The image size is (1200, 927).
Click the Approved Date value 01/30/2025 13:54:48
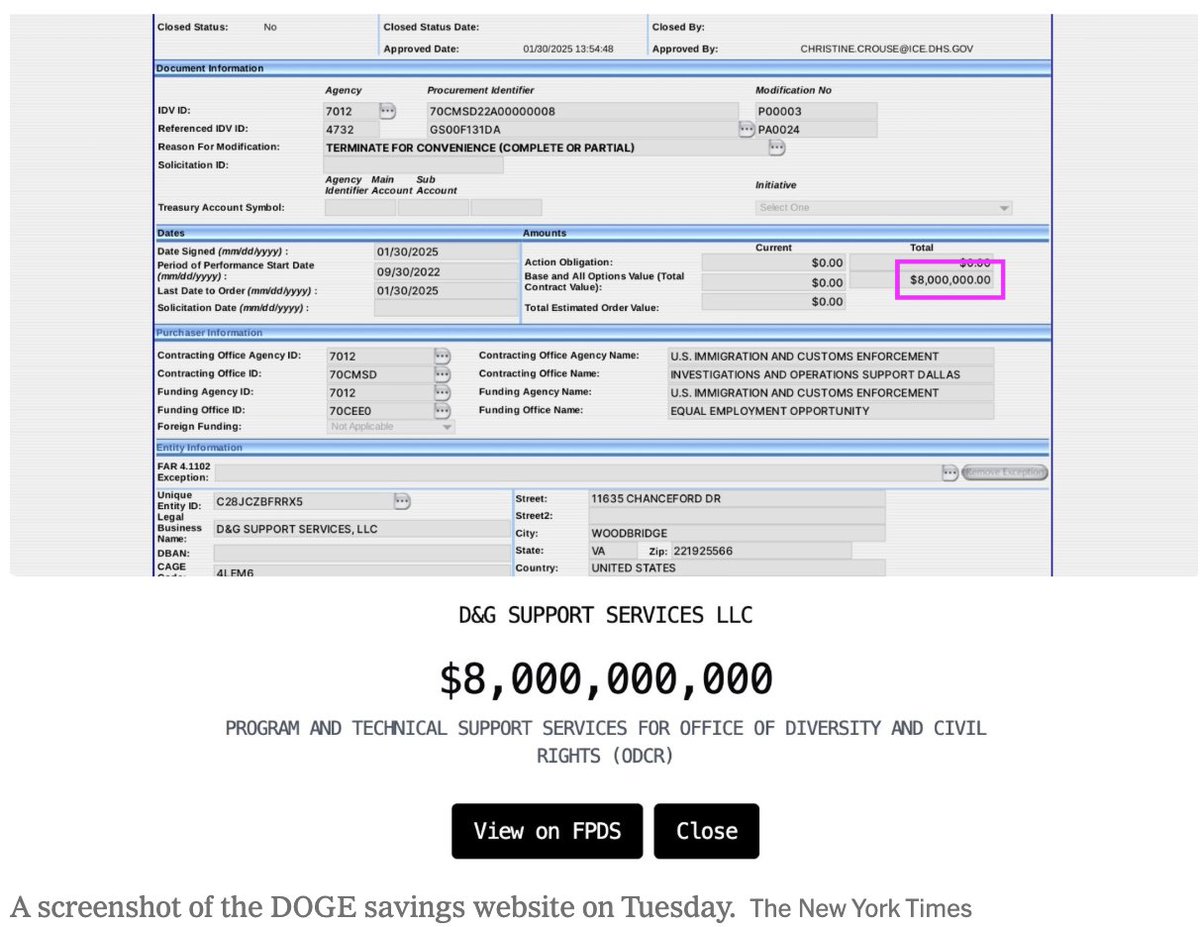point(568,48)
